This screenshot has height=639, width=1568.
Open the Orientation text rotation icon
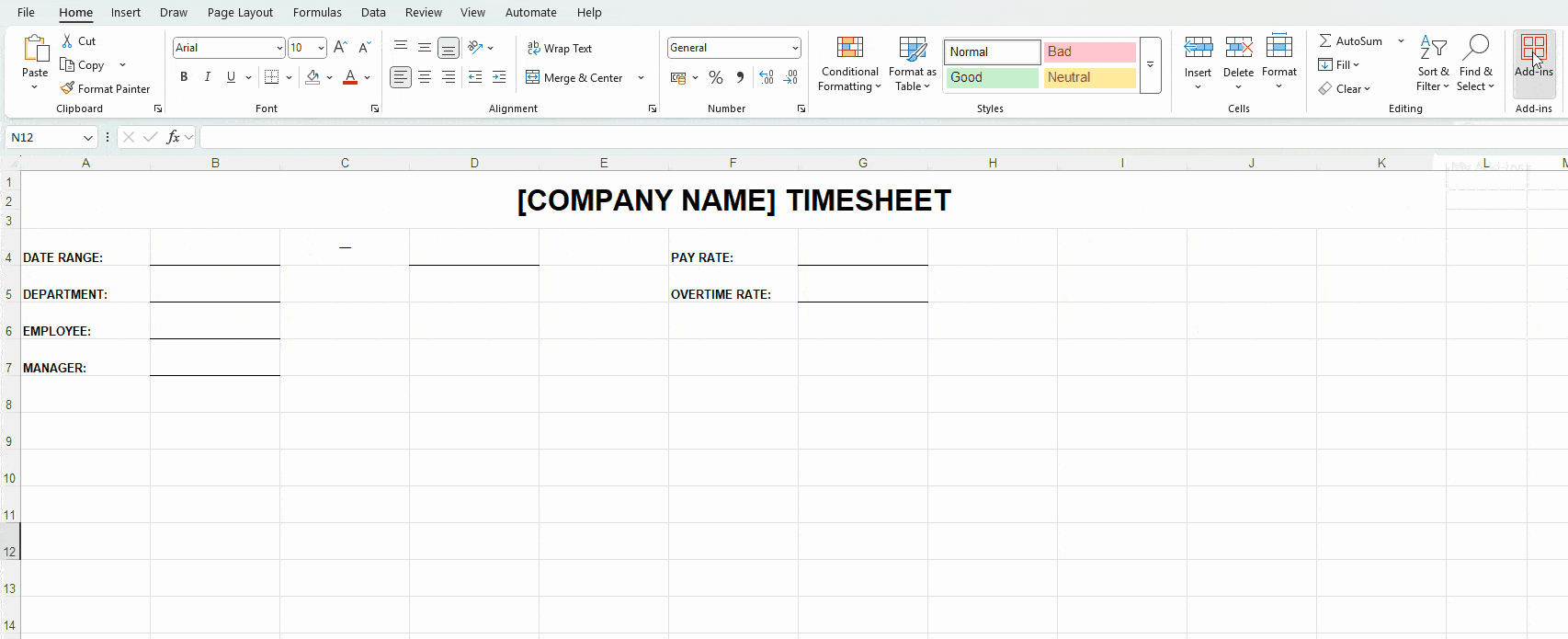[x=475, y=48]
